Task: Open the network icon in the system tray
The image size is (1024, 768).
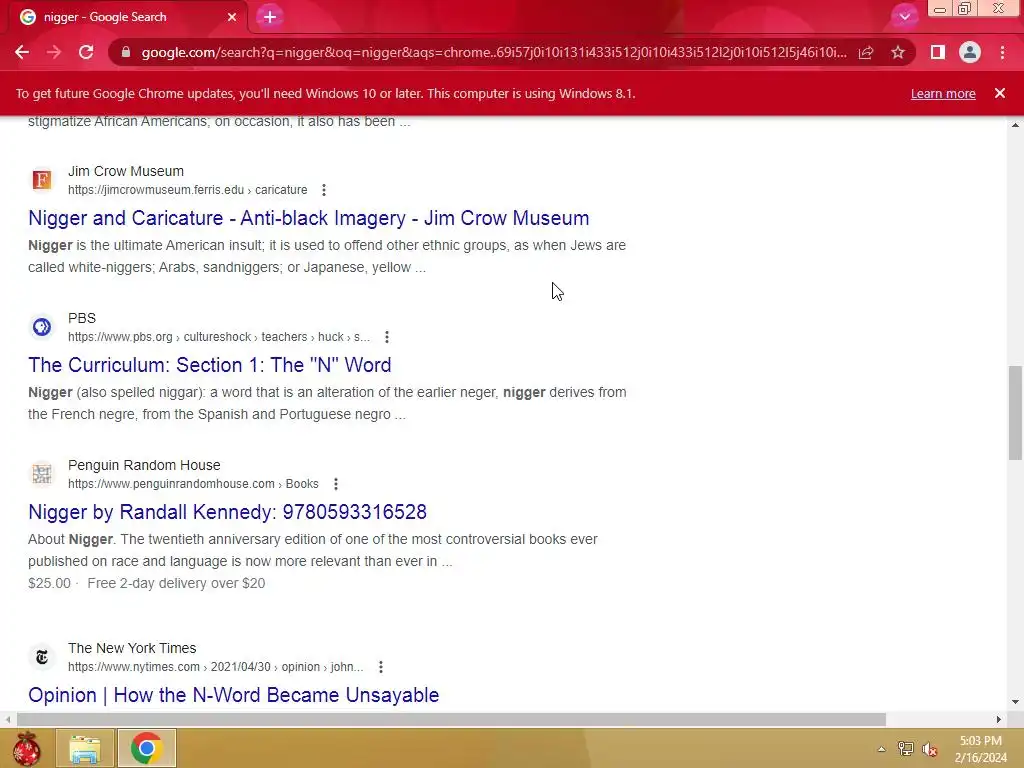Action: click(906, 749)
